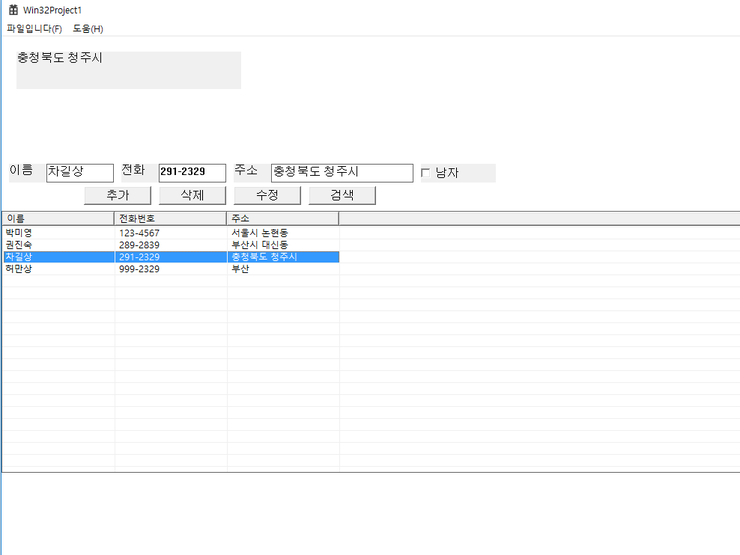The height and width of the screenshot is (555, 740).
Task: Click the gray display box showing 충청북도 청주시
Action: pyautogui.click(x=128, y=70)
